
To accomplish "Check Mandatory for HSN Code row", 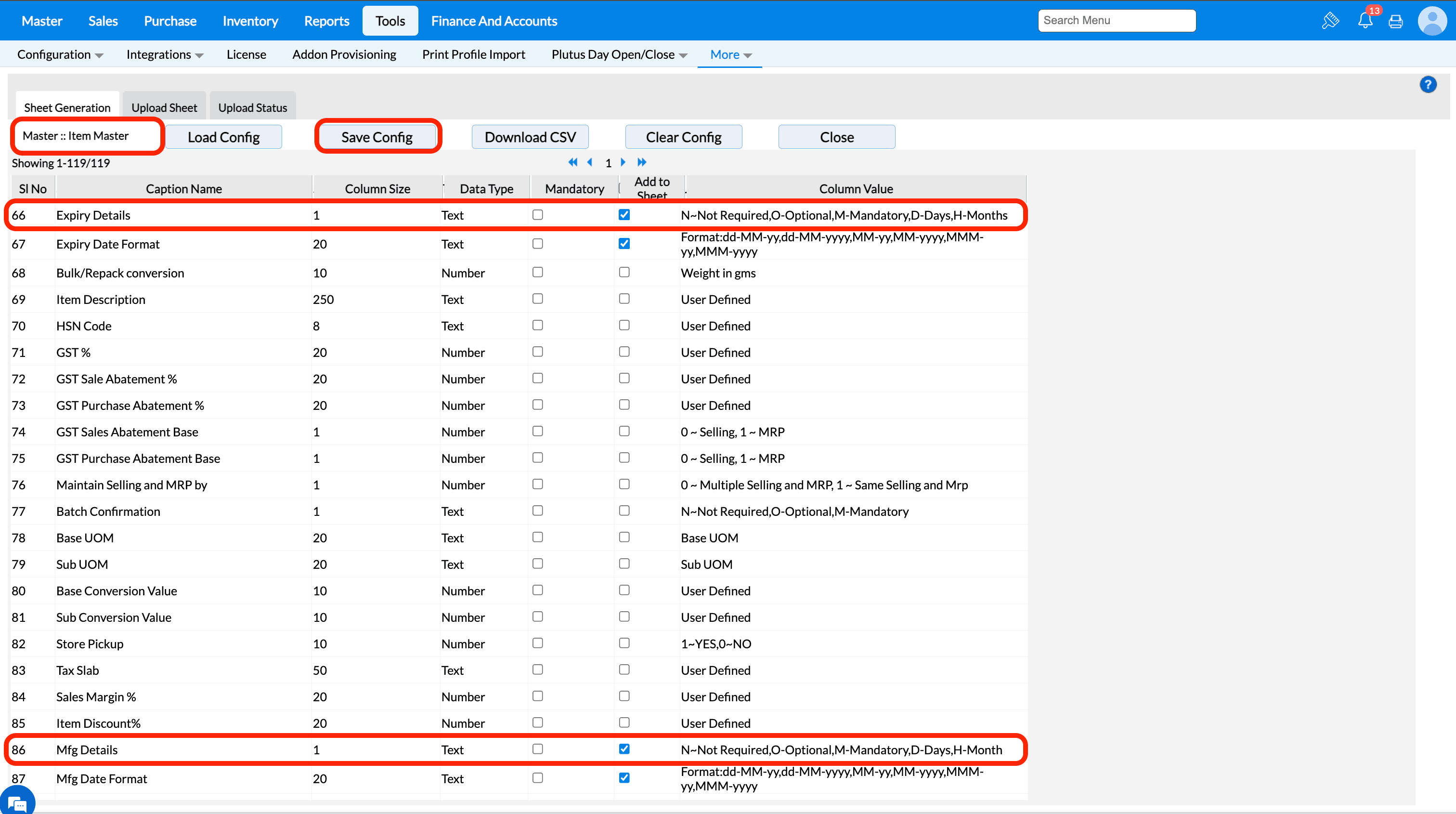I will [537, 325].
